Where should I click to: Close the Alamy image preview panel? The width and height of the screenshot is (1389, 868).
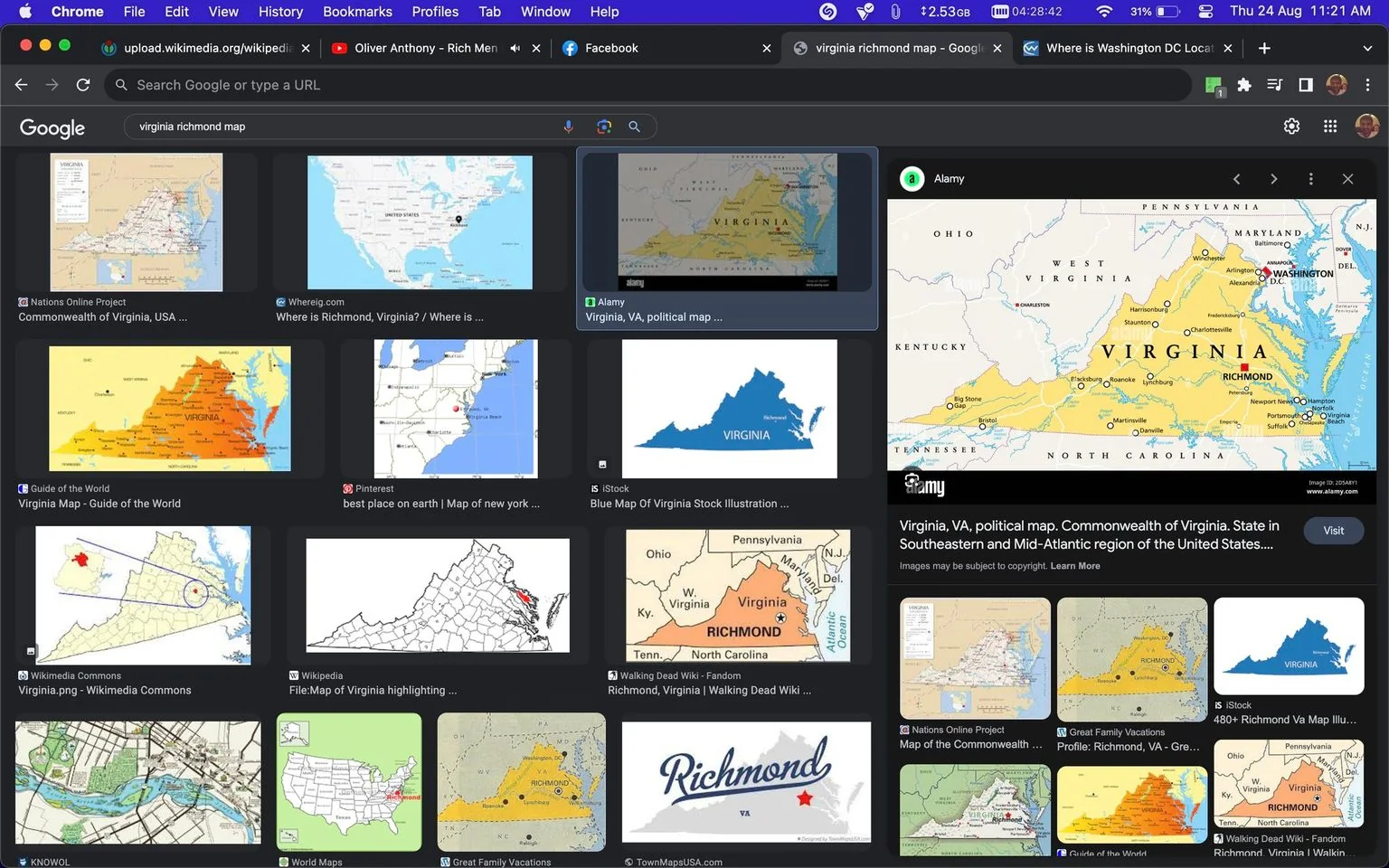click(1347, 179)
